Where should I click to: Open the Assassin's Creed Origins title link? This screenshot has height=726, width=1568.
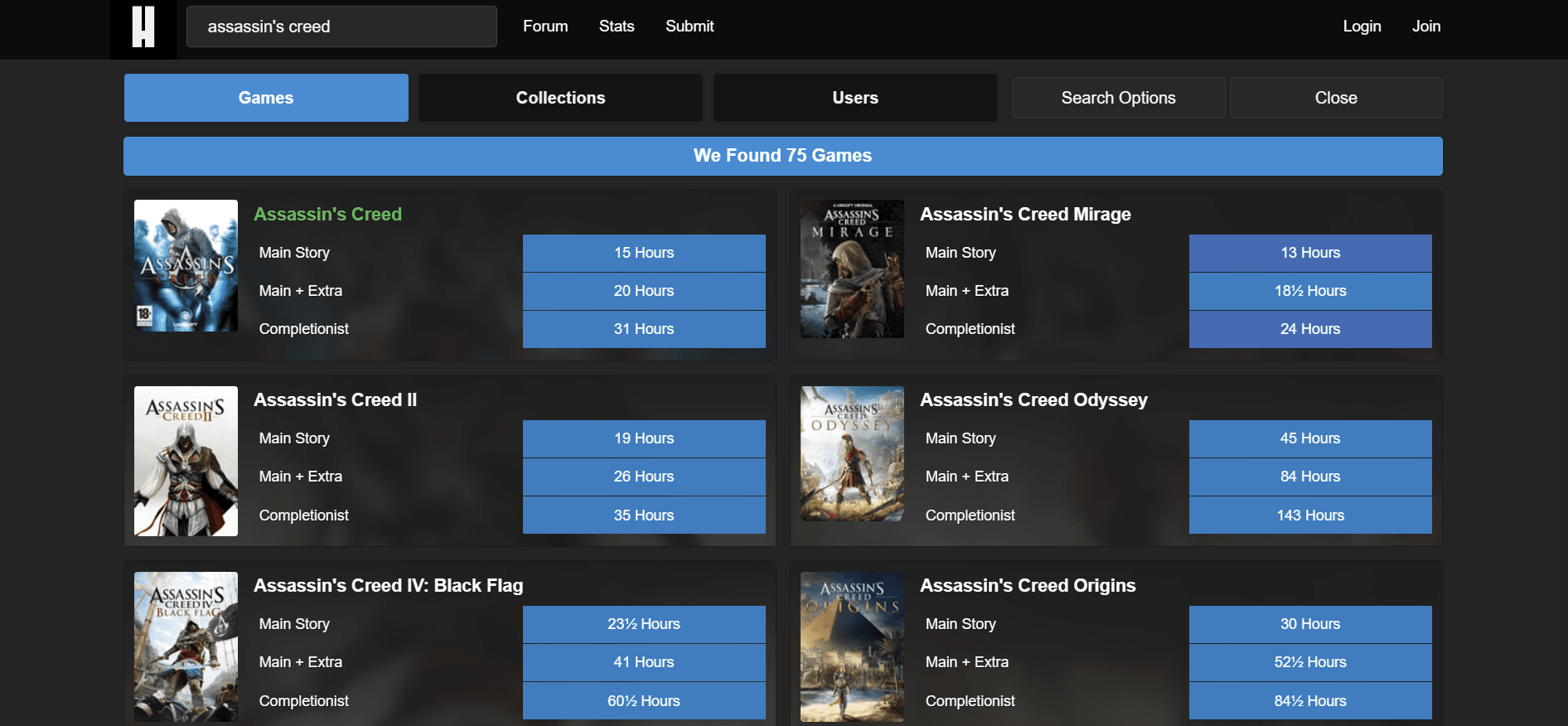point(1028,585)
